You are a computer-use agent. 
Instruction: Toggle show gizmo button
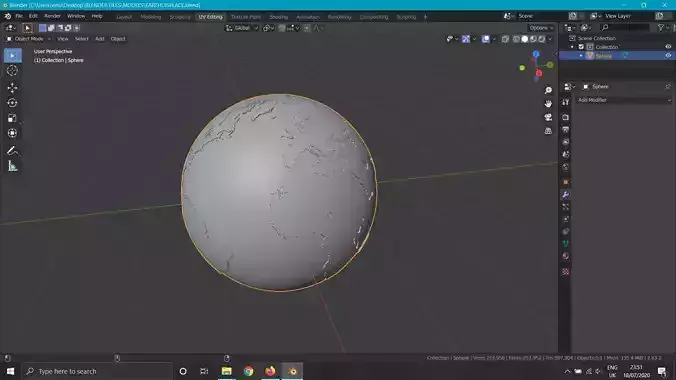(466, 39)
